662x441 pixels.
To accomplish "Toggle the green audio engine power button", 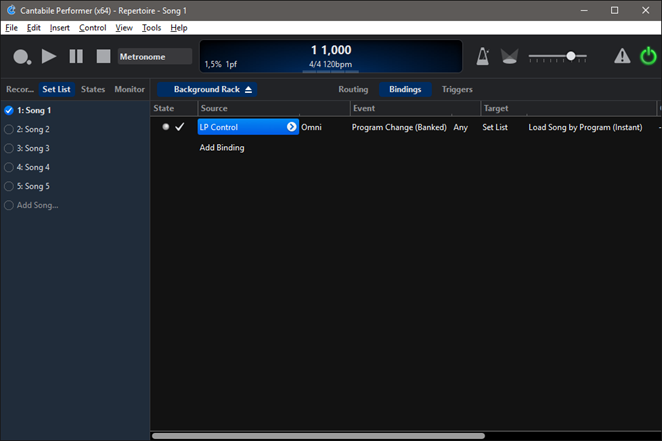I will pyautogui.click(x=648, y=56).
